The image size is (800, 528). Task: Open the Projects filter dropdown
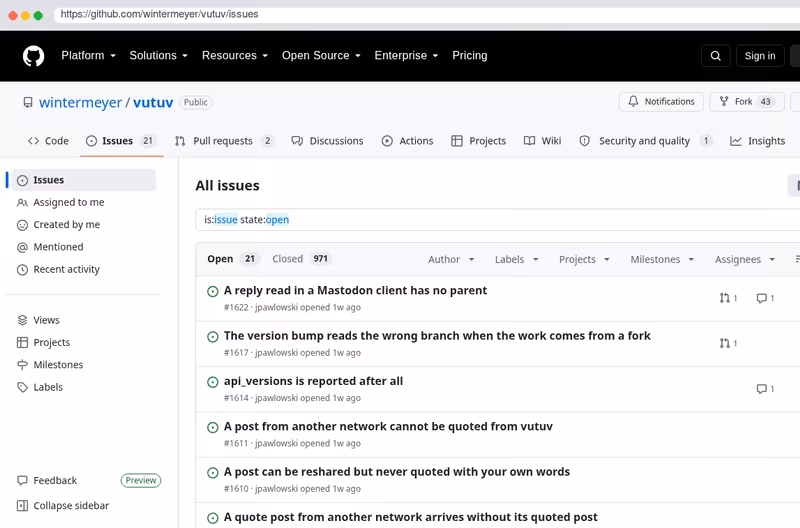coord(584,260)
